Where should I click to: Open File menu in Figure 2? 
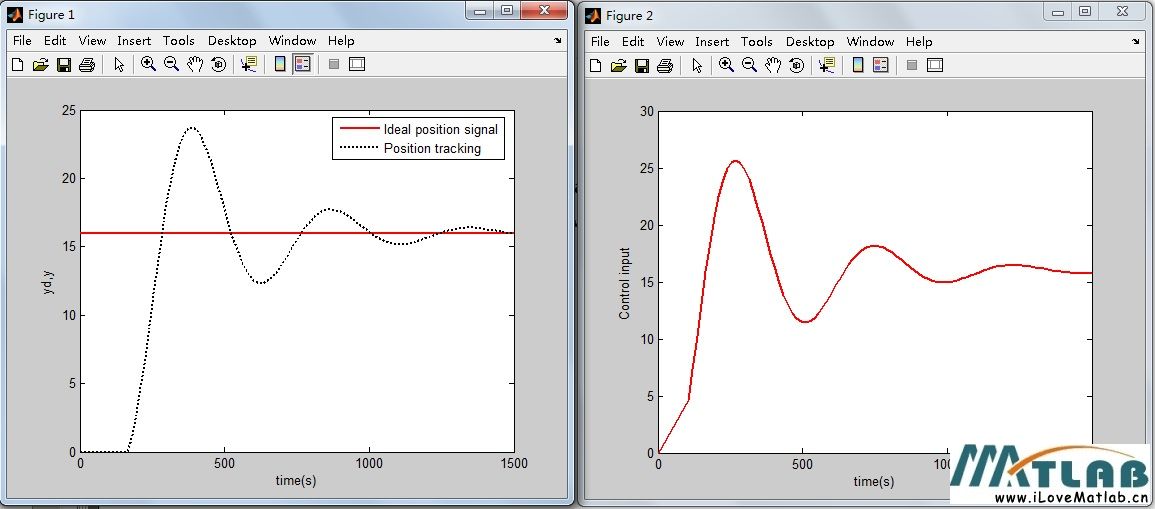coord(600,41)
